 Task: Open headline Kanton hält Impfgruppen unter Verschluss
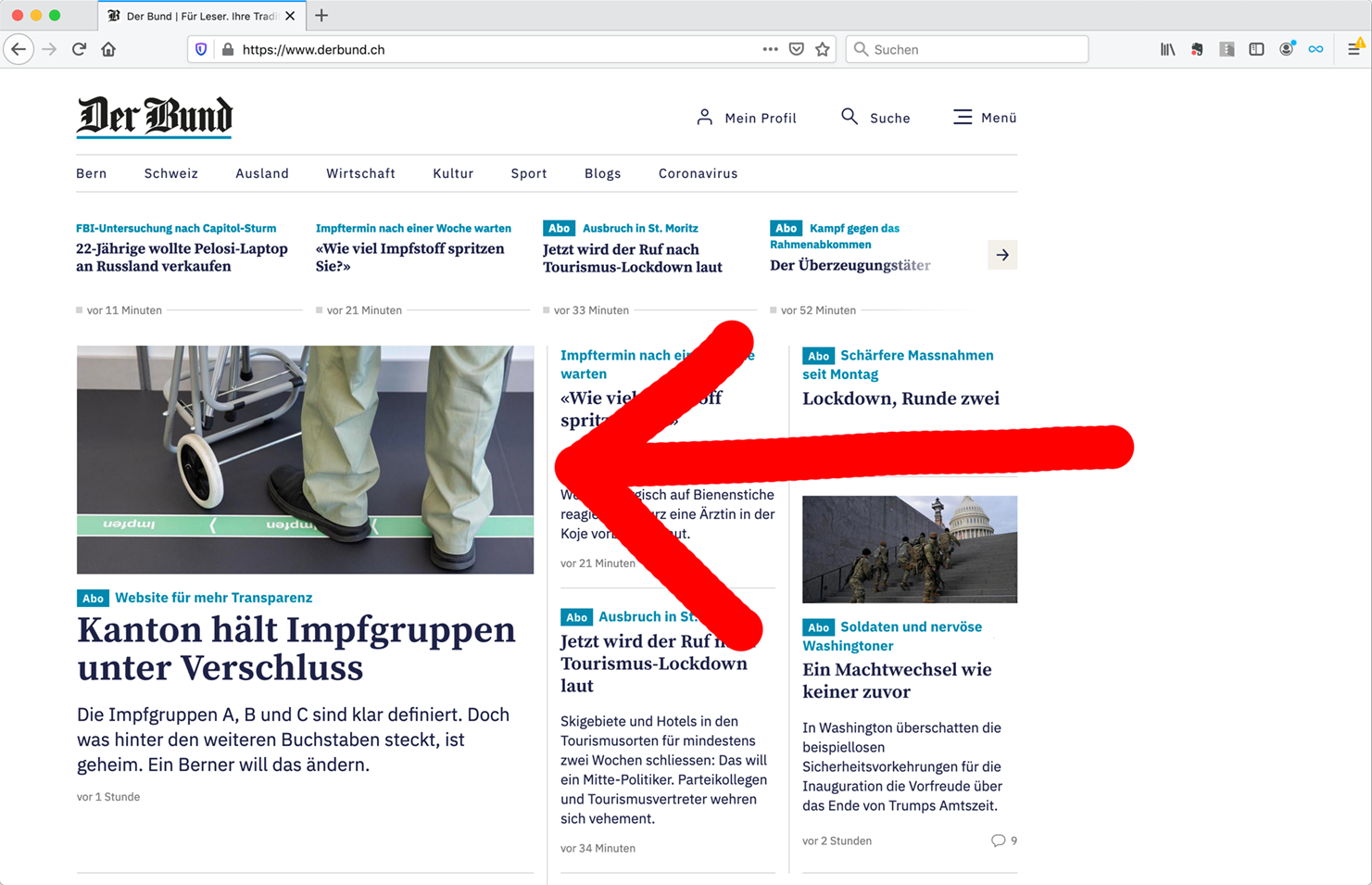[296, 649]
